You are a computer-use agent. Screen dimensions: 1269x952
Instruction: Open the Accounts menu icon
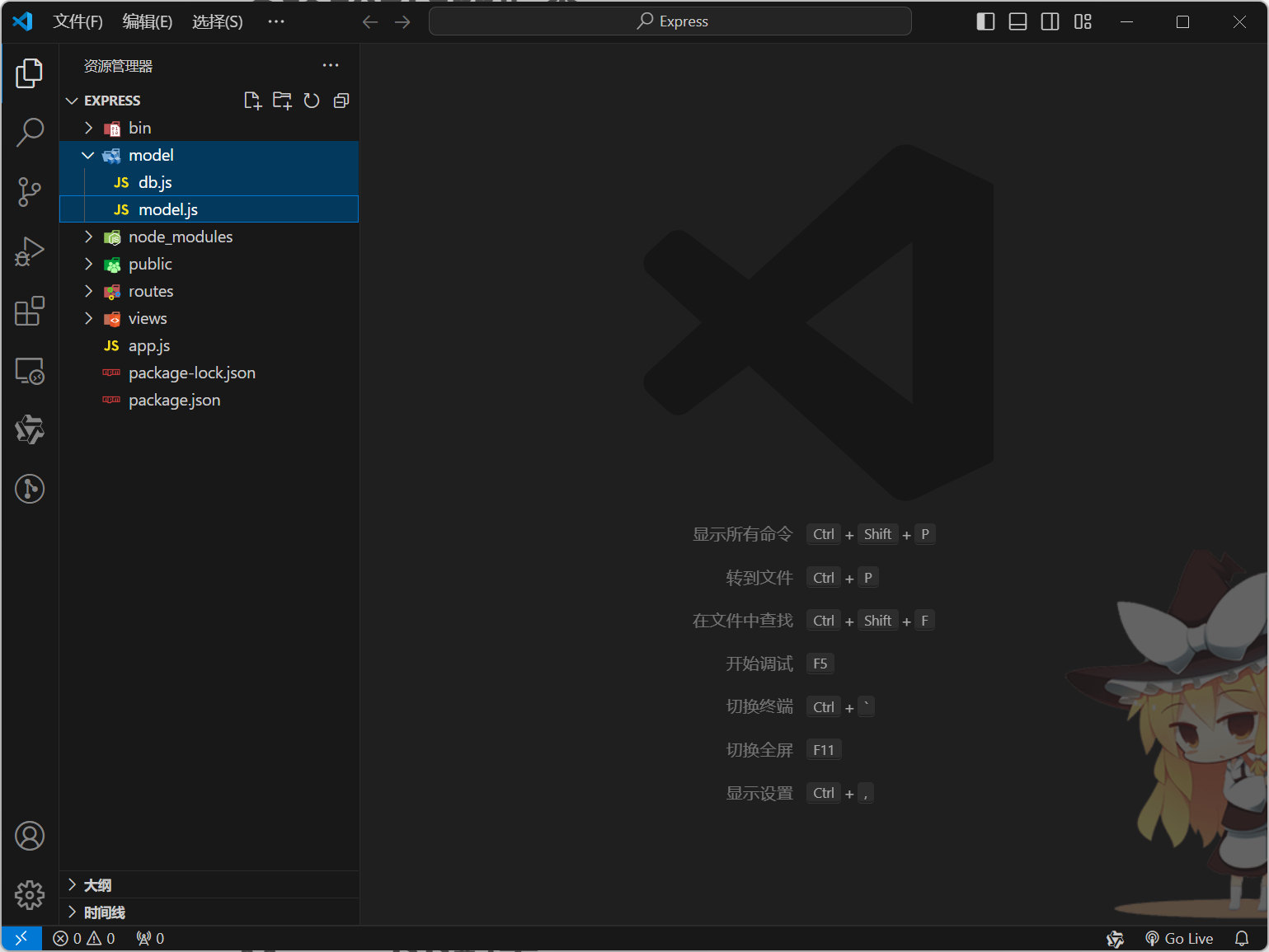pyautogui.click(x=30, y=836)
